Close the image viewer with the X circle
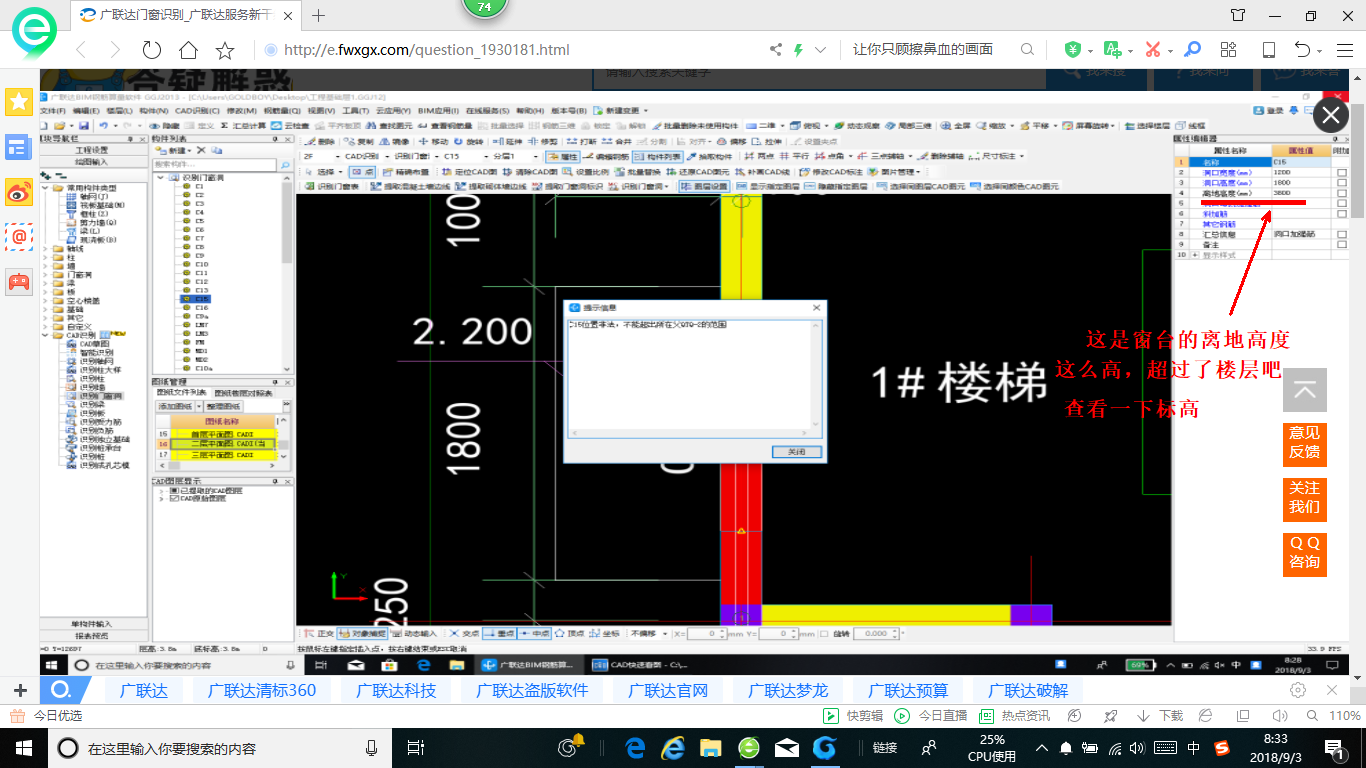This screenshot has height=768, width=1366. pyautogui.click(x=1330, y=116)
